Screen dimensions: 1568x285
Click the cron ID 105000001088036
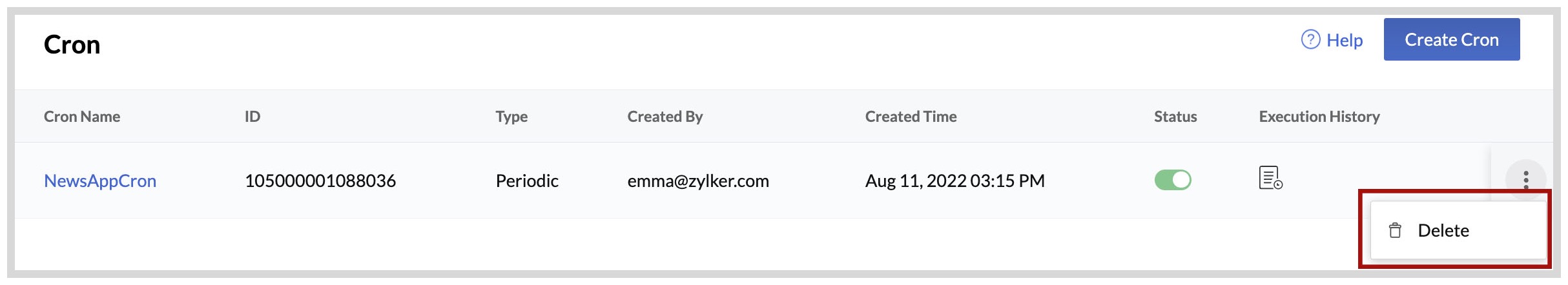click(320, 181)
